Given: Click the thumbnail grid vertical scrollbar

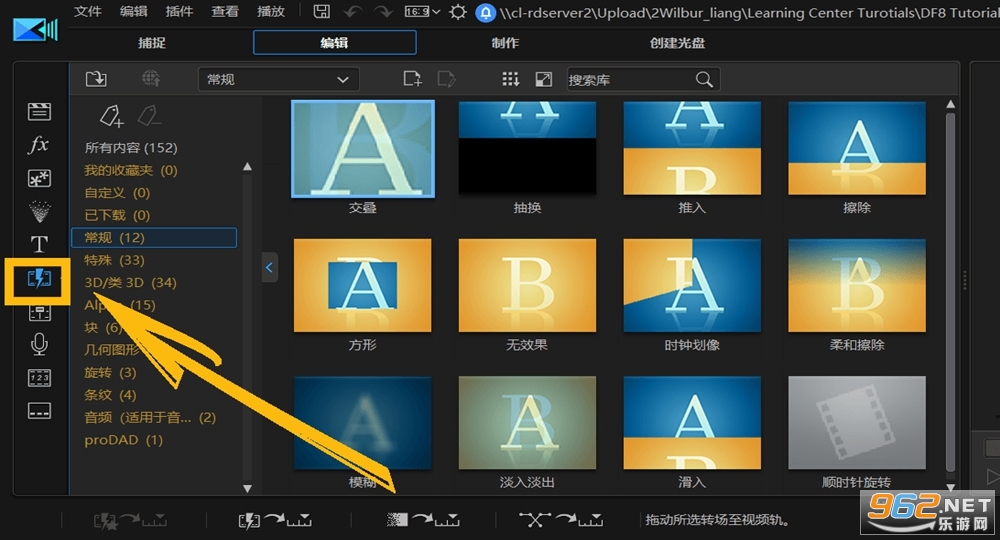Looking at the screenshot, I should [950, 293].
